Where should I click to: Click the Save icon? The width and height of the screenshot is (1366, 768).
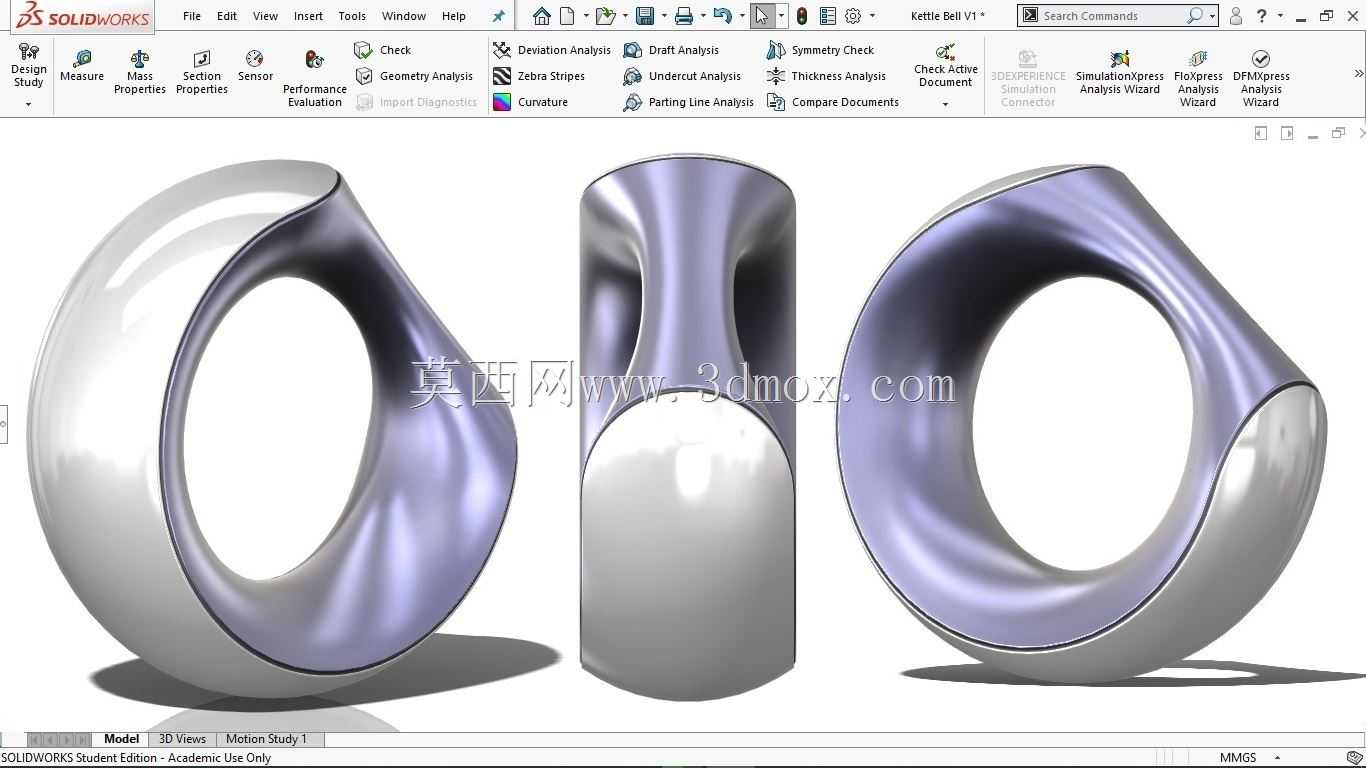point(645,16)
